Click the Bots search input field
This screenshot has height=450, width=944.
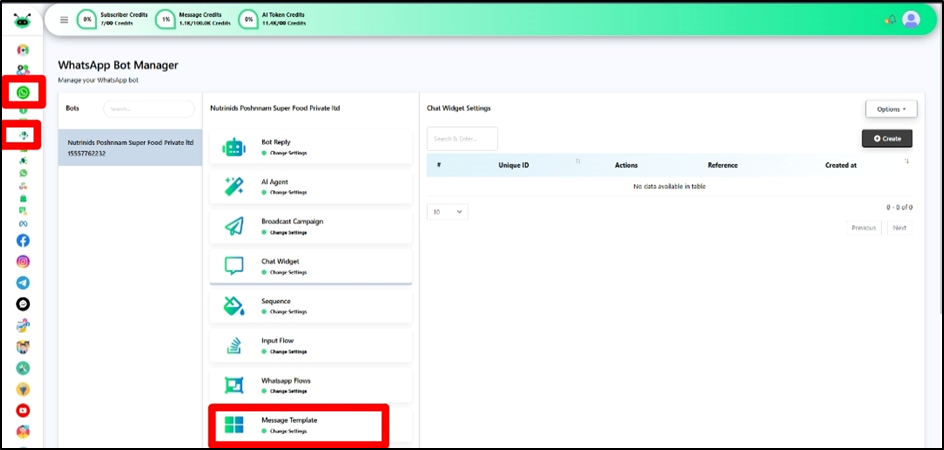[x=148, y=108]
